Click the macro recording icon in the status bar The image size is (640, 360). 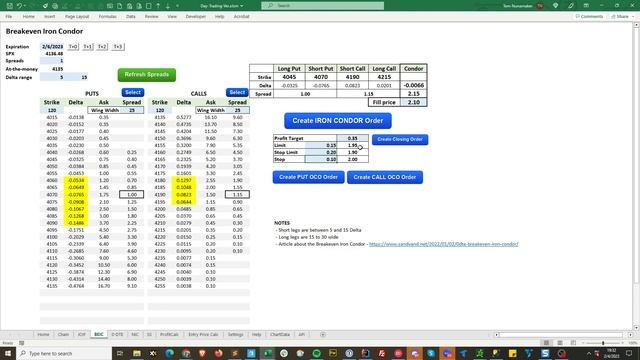(22, 343)
